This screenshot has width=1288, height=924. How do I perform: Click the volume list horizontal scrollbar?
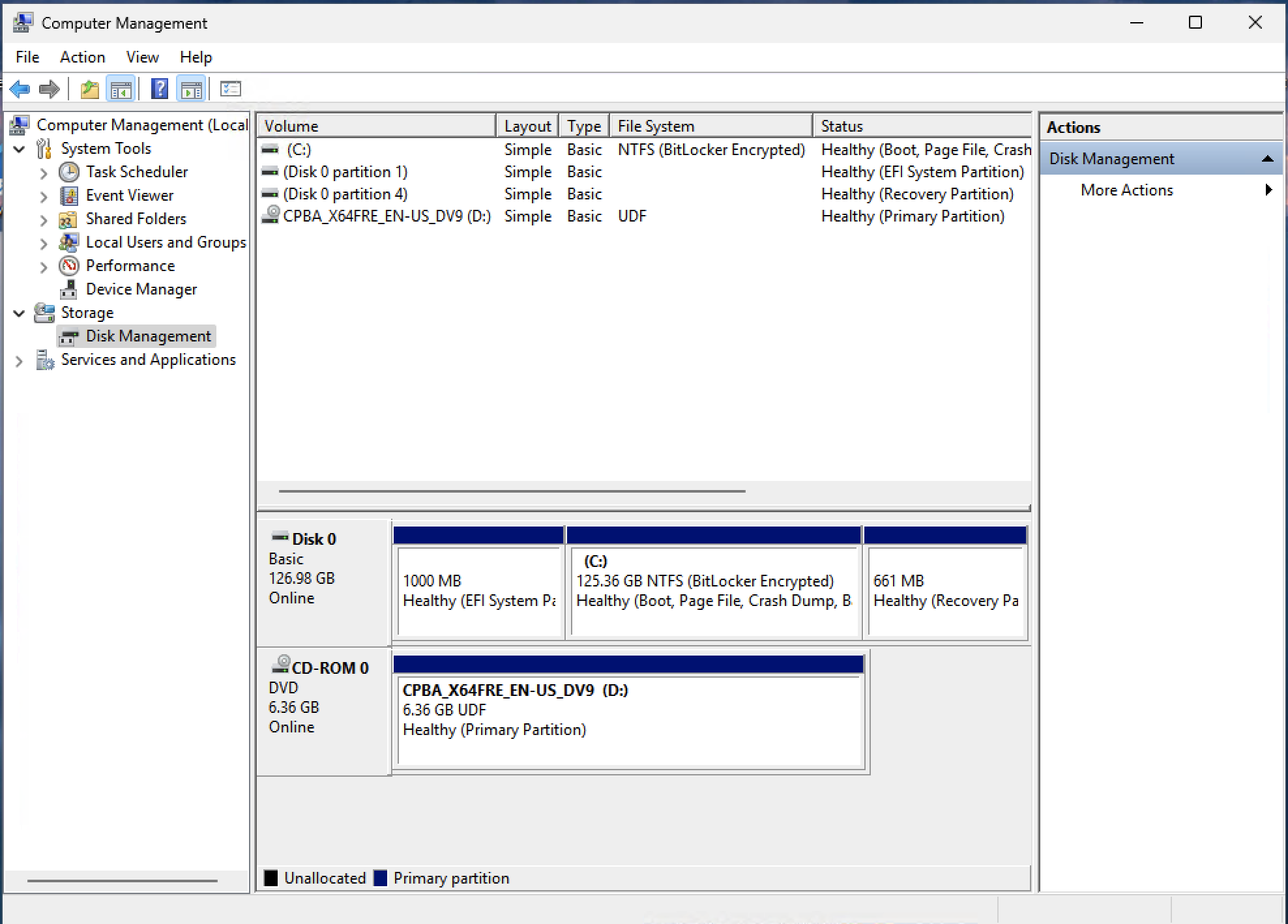512,491
